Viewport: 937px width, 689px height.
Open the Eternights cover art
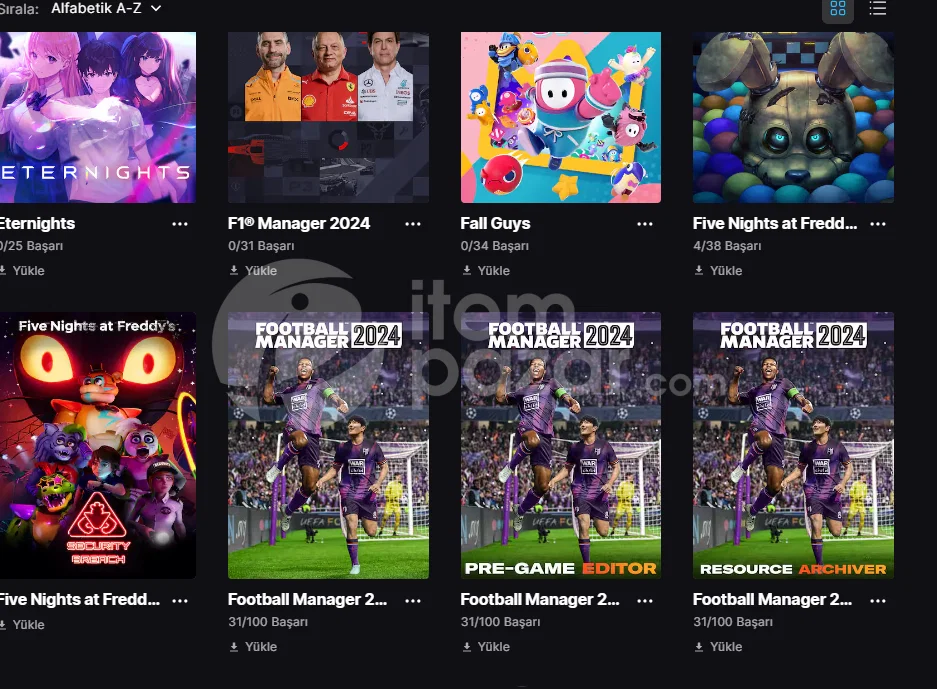tap(97, 117)
